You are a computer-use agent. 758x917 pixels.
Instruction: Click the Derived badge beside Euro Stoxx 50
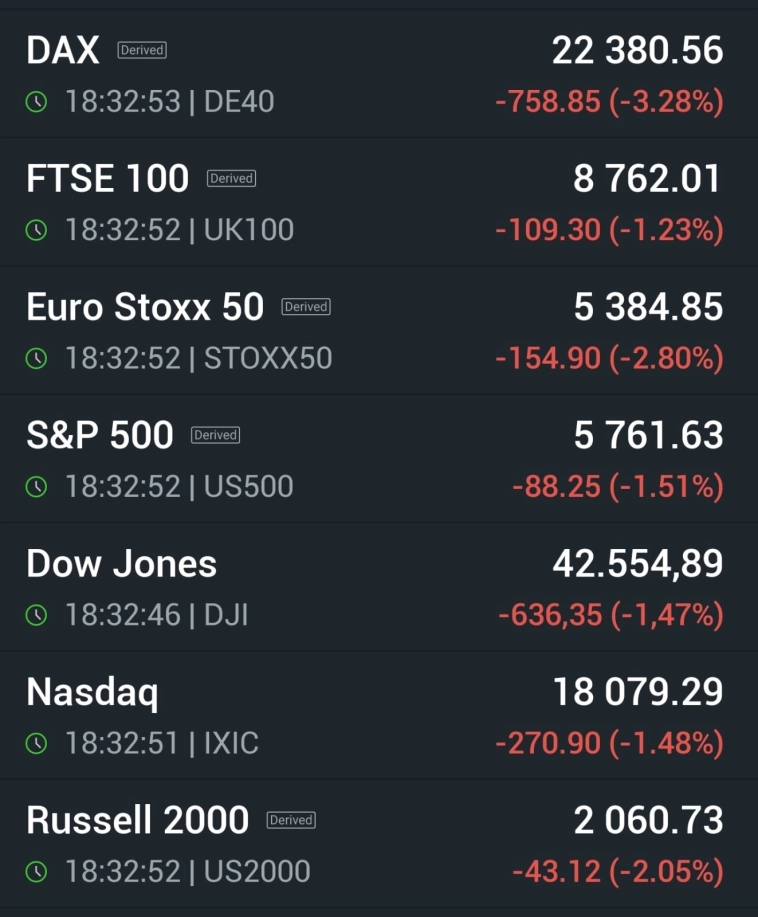306,307
